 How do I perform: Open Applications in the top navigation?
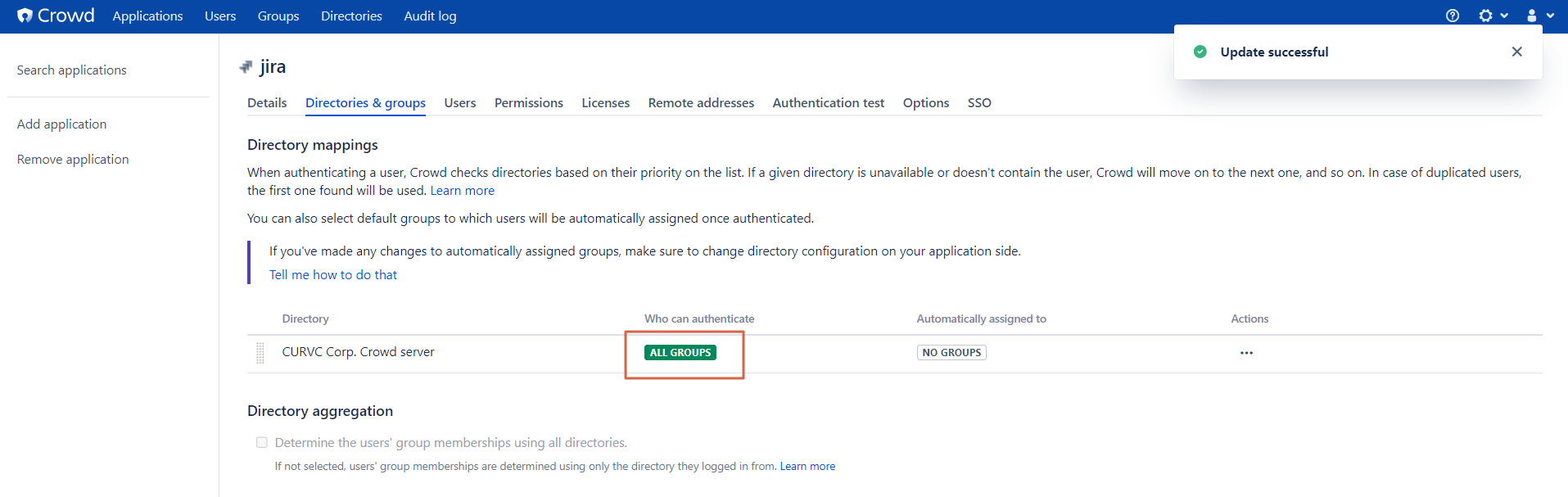[147, 16]
